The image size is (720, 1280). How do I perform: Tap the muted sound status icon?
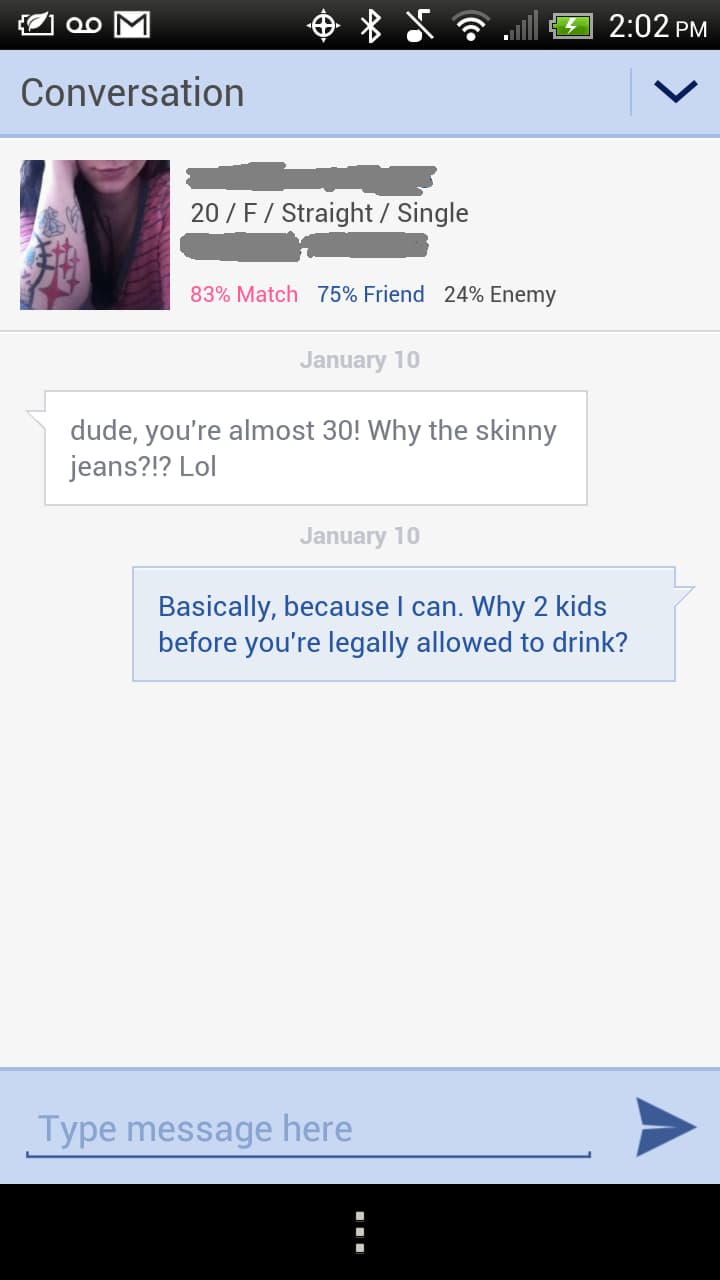click(x=419, y=25)
